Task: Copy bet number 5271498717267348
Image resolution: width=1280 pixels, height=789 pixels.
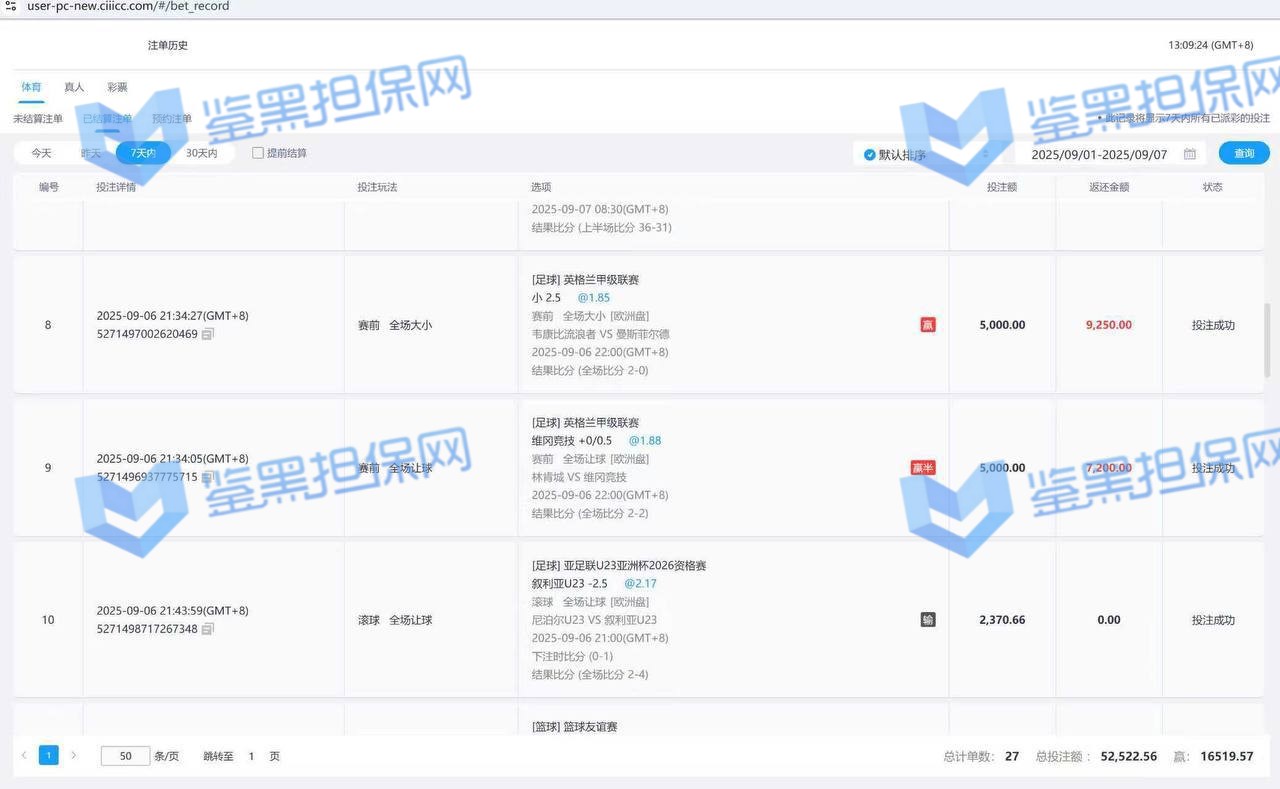Action: click(207, 629)
